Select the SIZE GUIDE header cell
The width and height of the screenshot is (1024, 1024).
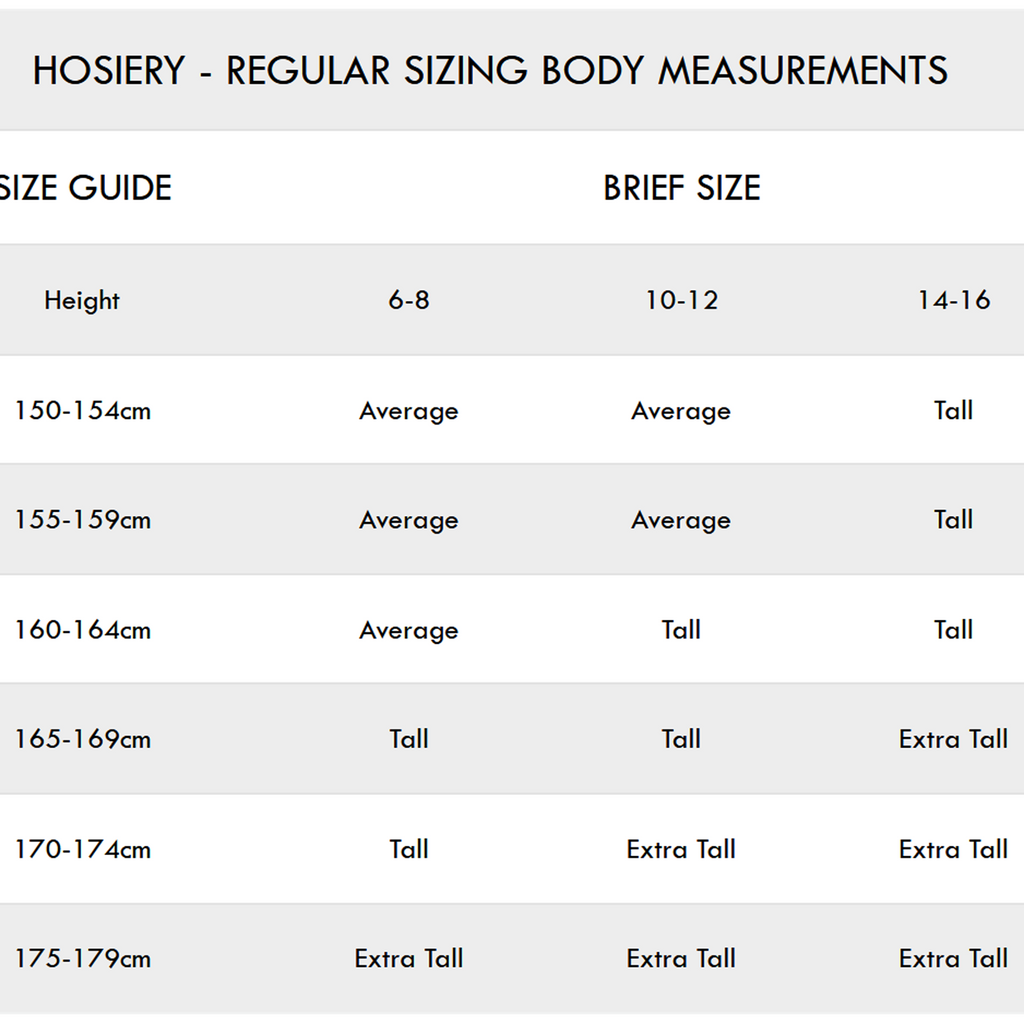click(86, 188)
